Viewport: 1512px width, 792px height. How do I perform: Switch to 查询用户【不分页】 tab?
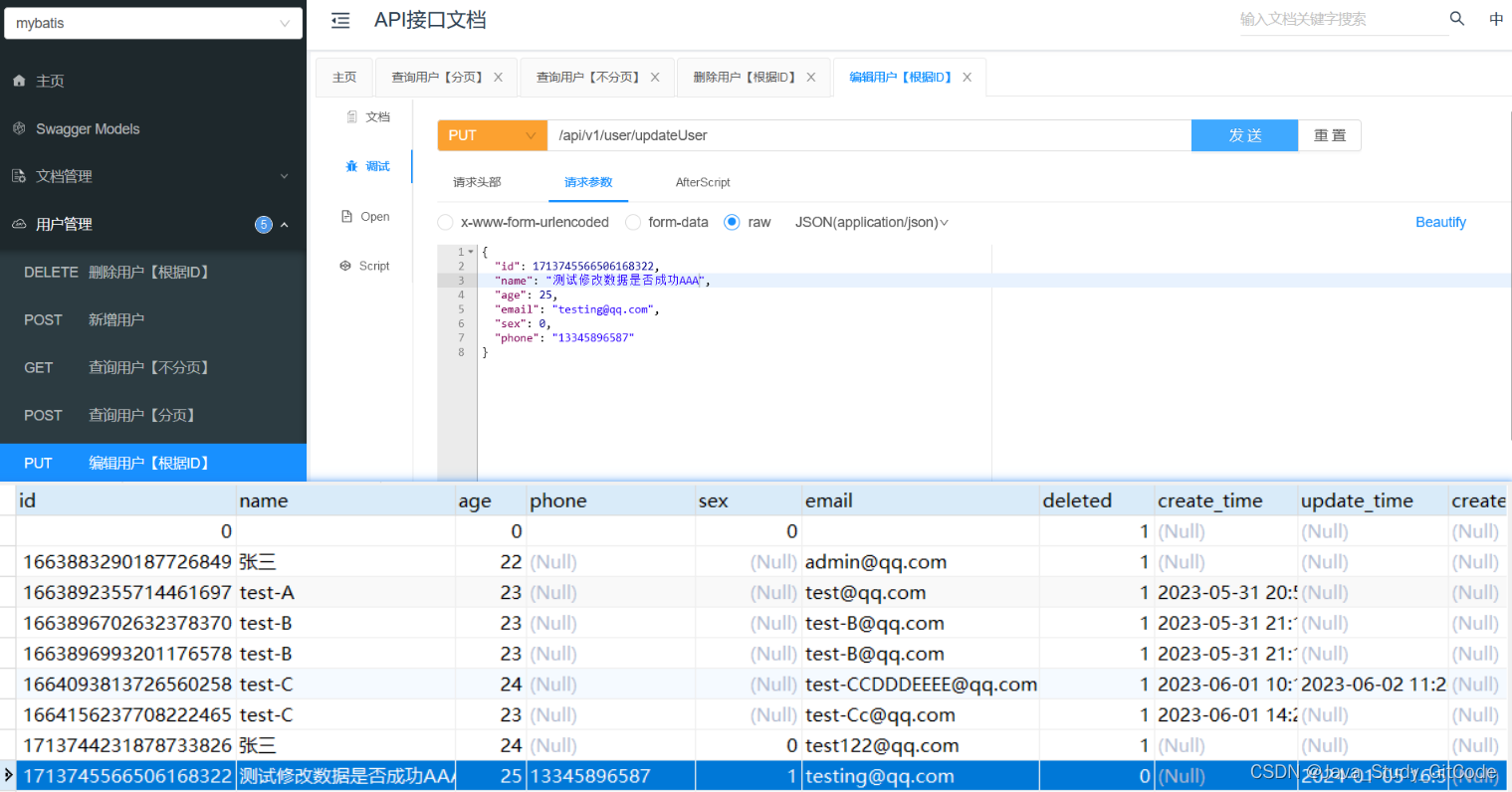pos(588,77)
